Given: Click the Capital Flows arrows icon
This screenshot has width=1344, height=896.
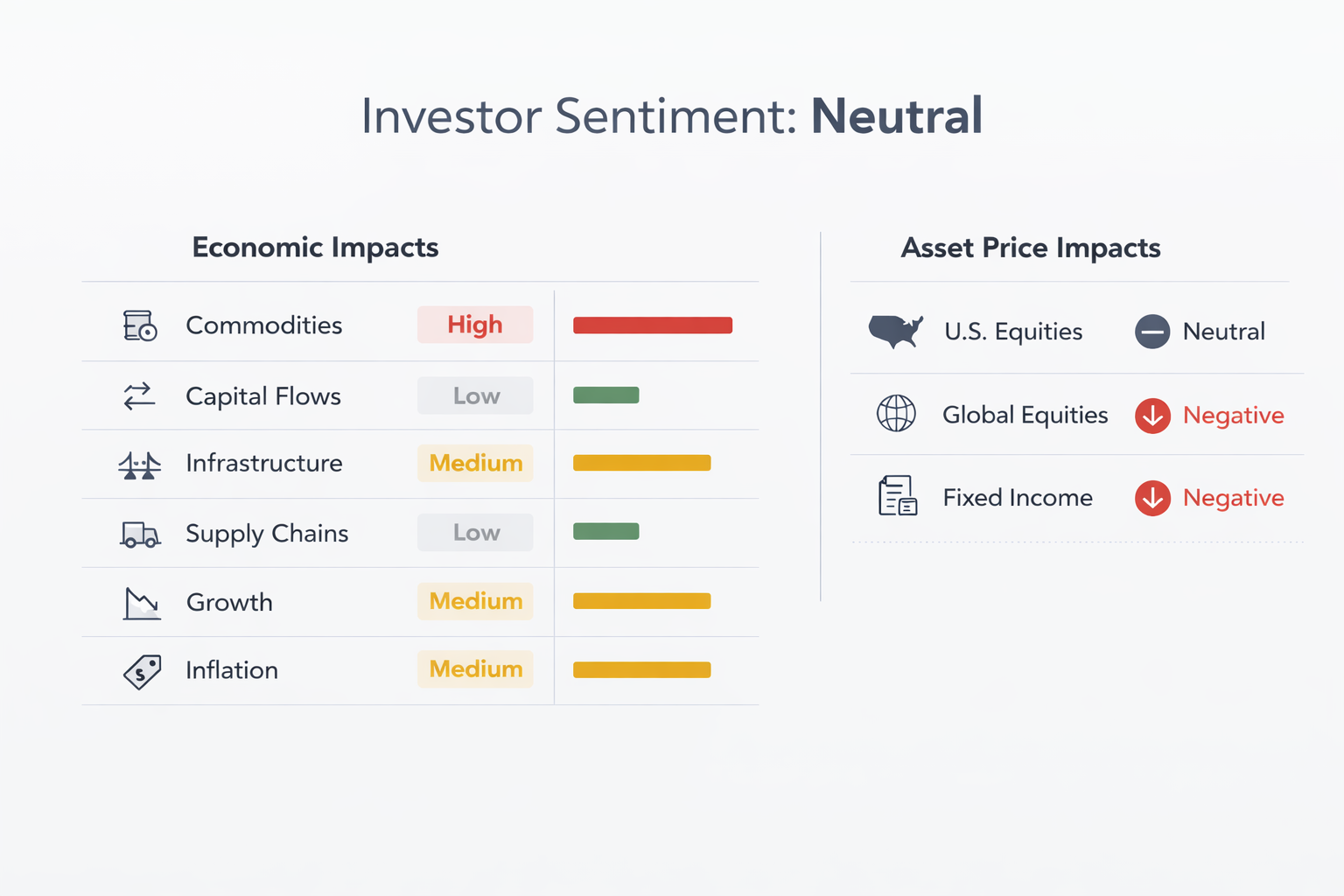Looking at the screenshot, I should [139, 396].
